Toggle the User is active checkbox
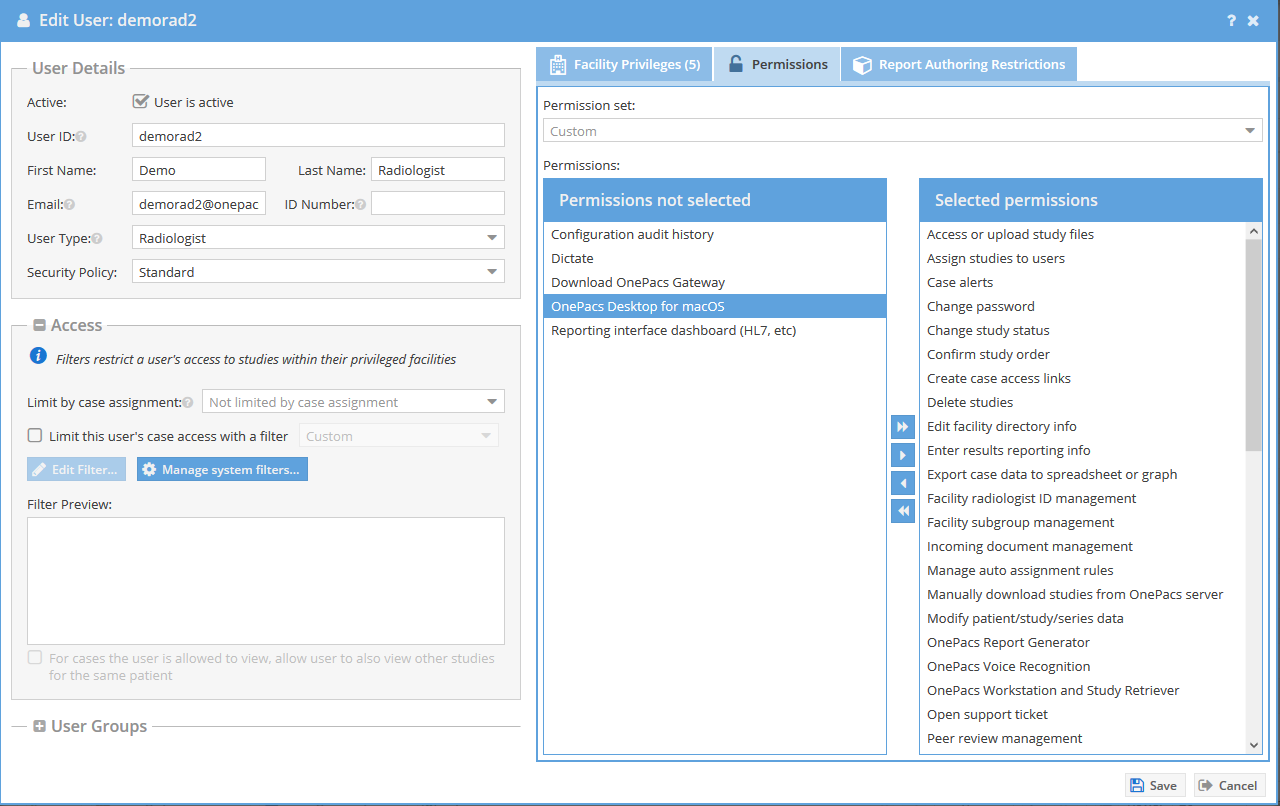The width and height of the screenshot is (1280, 806). pyautogui.click(x=141, y=101)
